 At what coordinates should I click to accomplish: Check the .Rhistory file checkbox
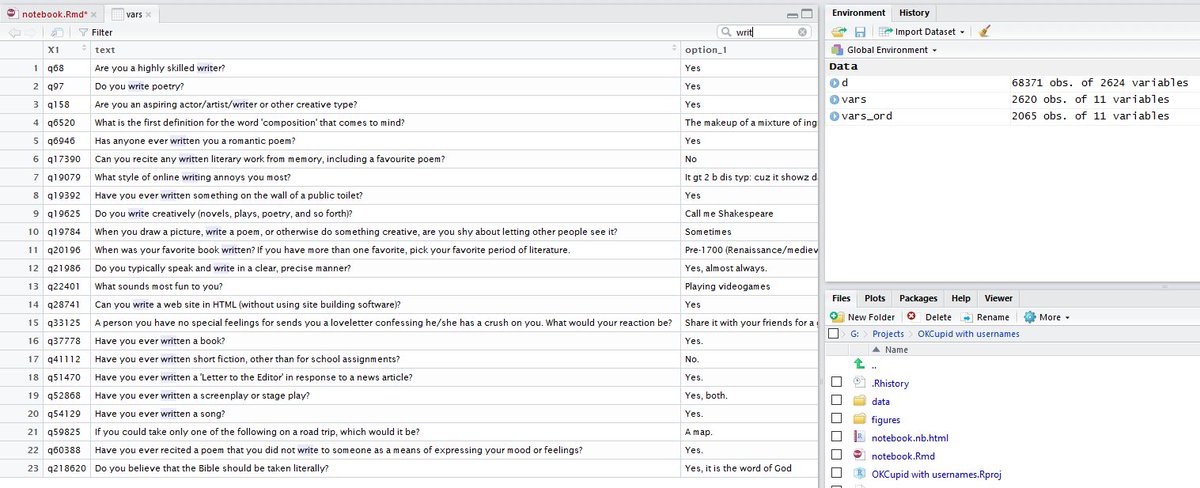point(835,383)
